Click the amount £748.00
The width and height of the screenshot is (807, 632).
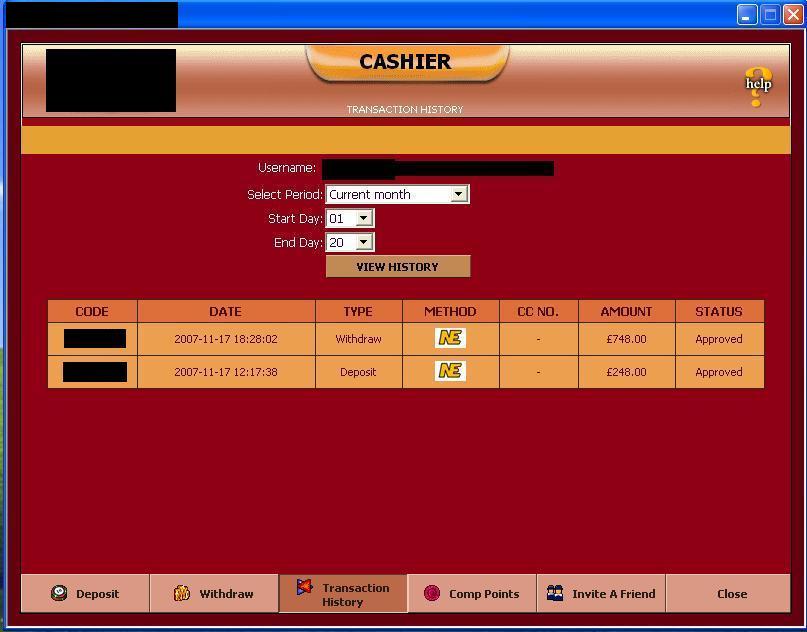626,339
